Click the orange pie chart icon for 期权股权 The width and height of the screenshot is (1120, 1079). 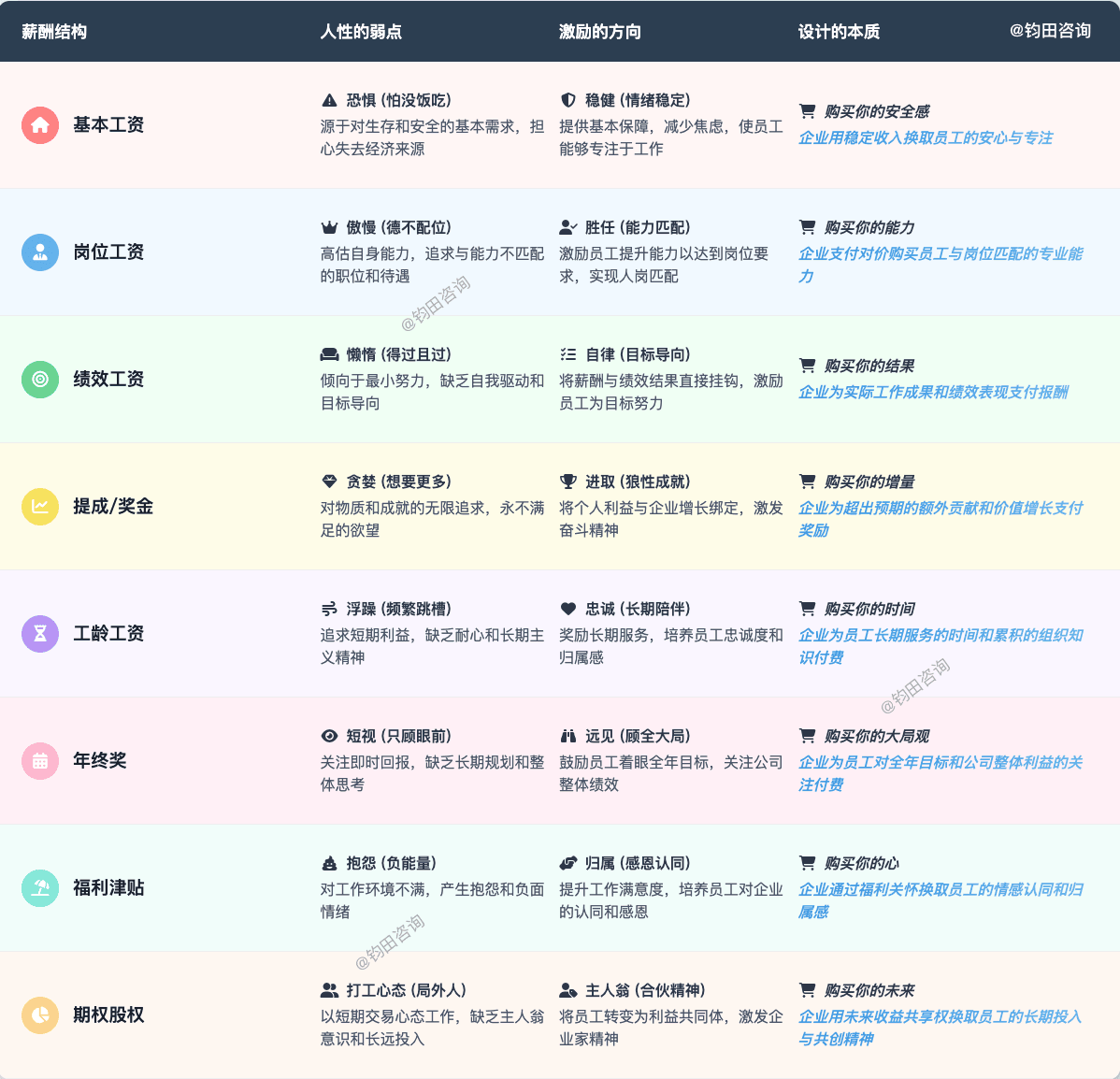coord(40,1015)
